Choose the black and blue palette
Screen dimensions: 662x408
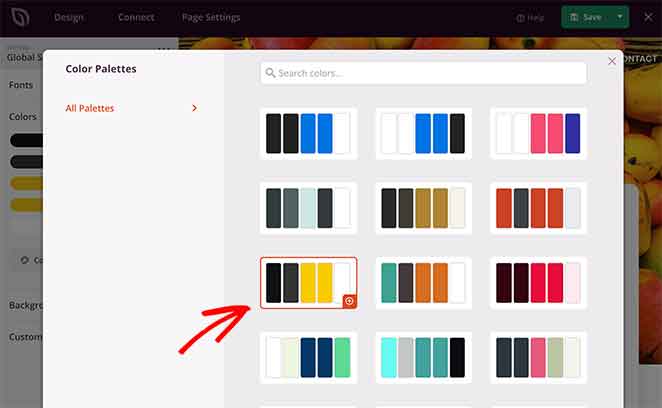pos(308,133)
